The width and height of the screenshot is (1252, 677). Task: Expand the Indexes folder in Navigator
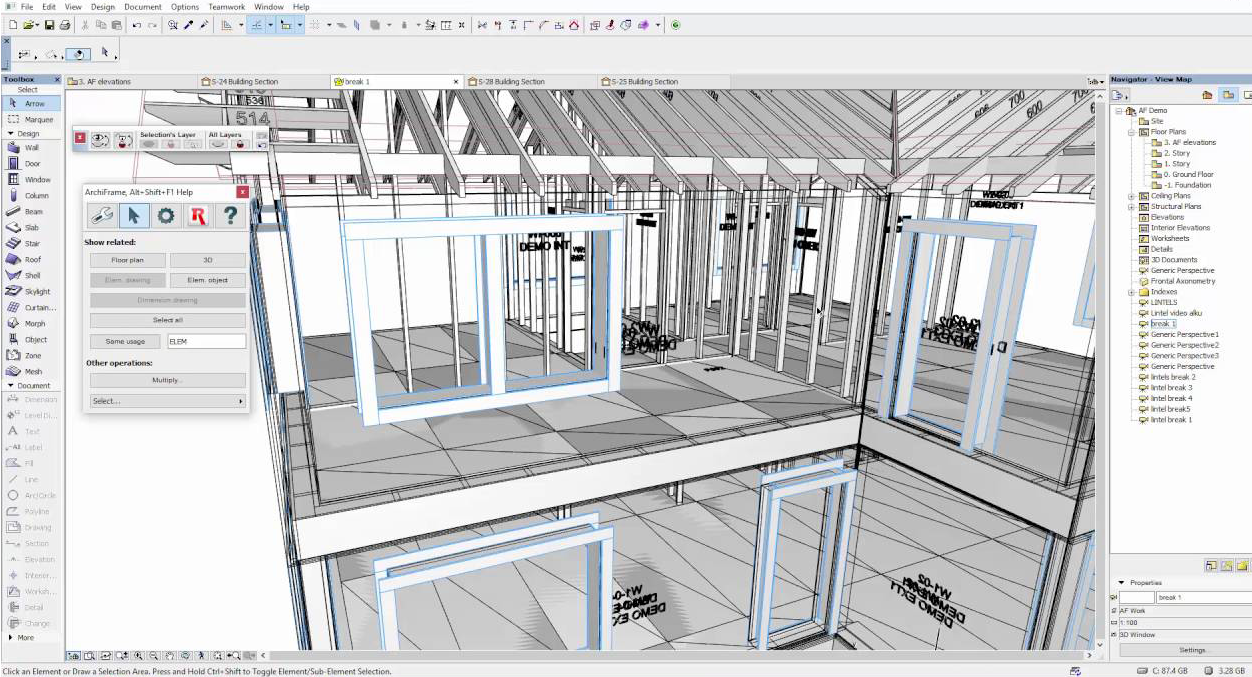point(1132,292)
